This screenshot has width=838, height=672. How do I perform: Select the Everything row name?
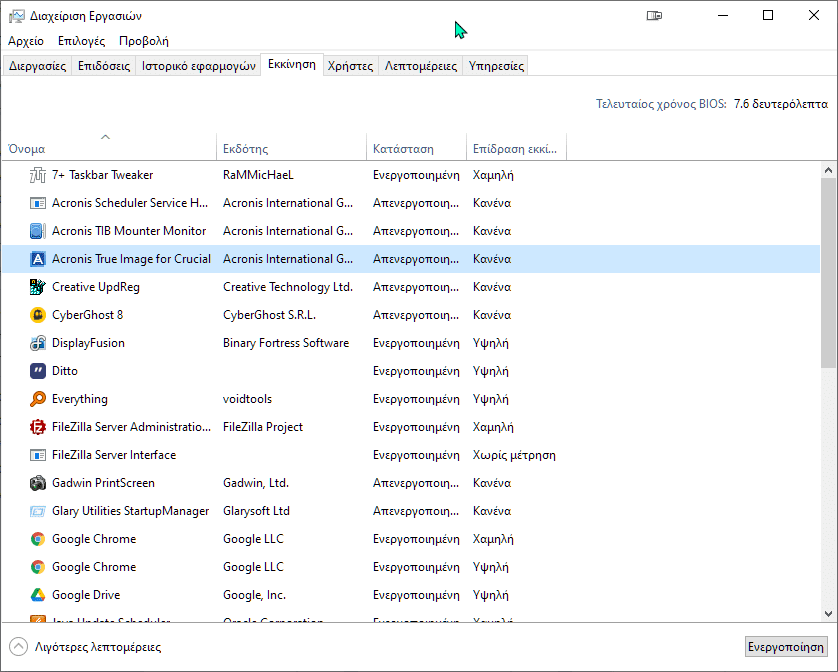(80, 399)
